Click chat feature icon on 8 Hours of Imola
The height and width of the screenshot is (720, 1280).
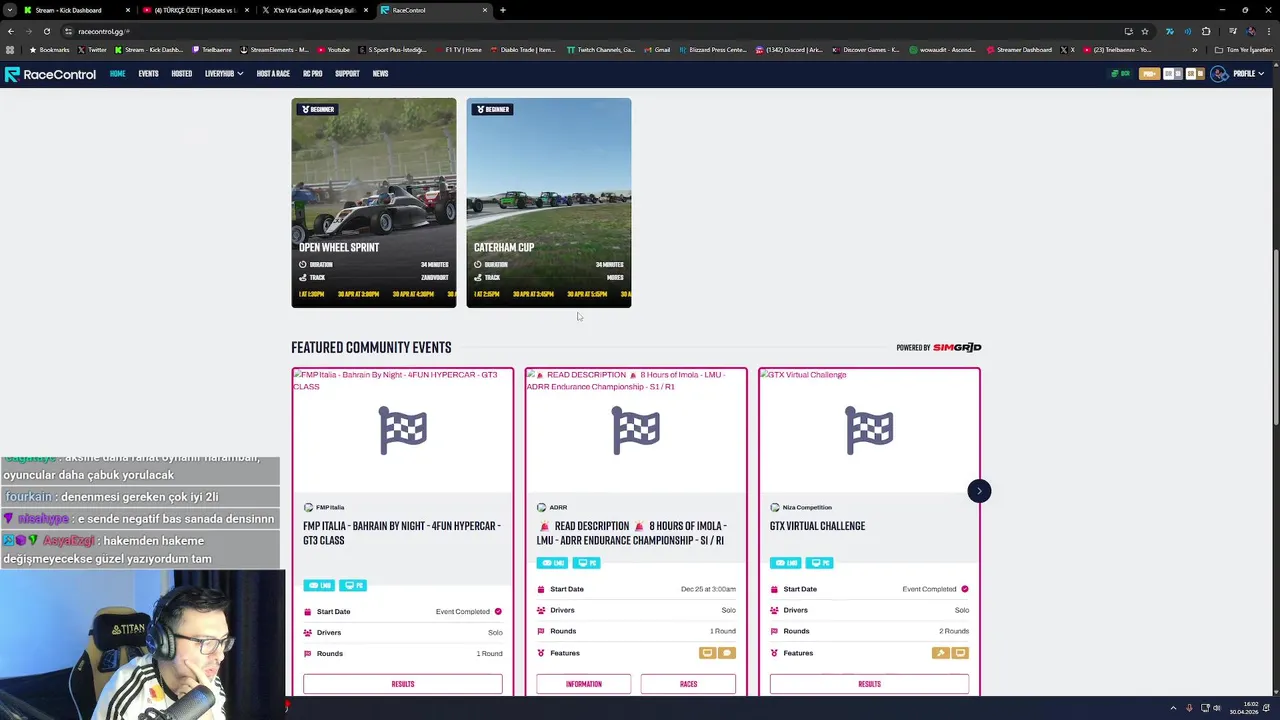tap(727, 653)
